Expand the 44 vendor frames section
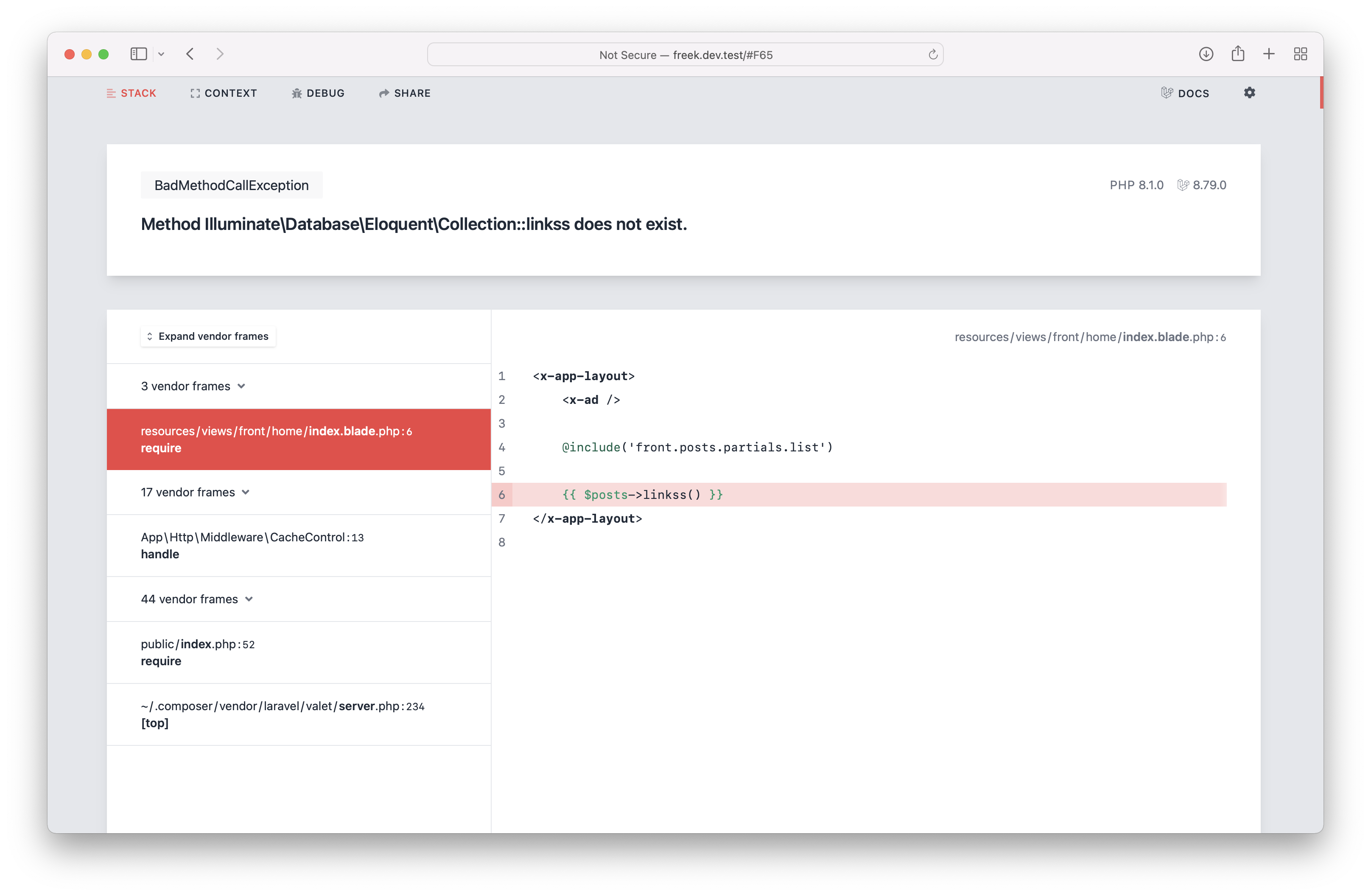 196,599
